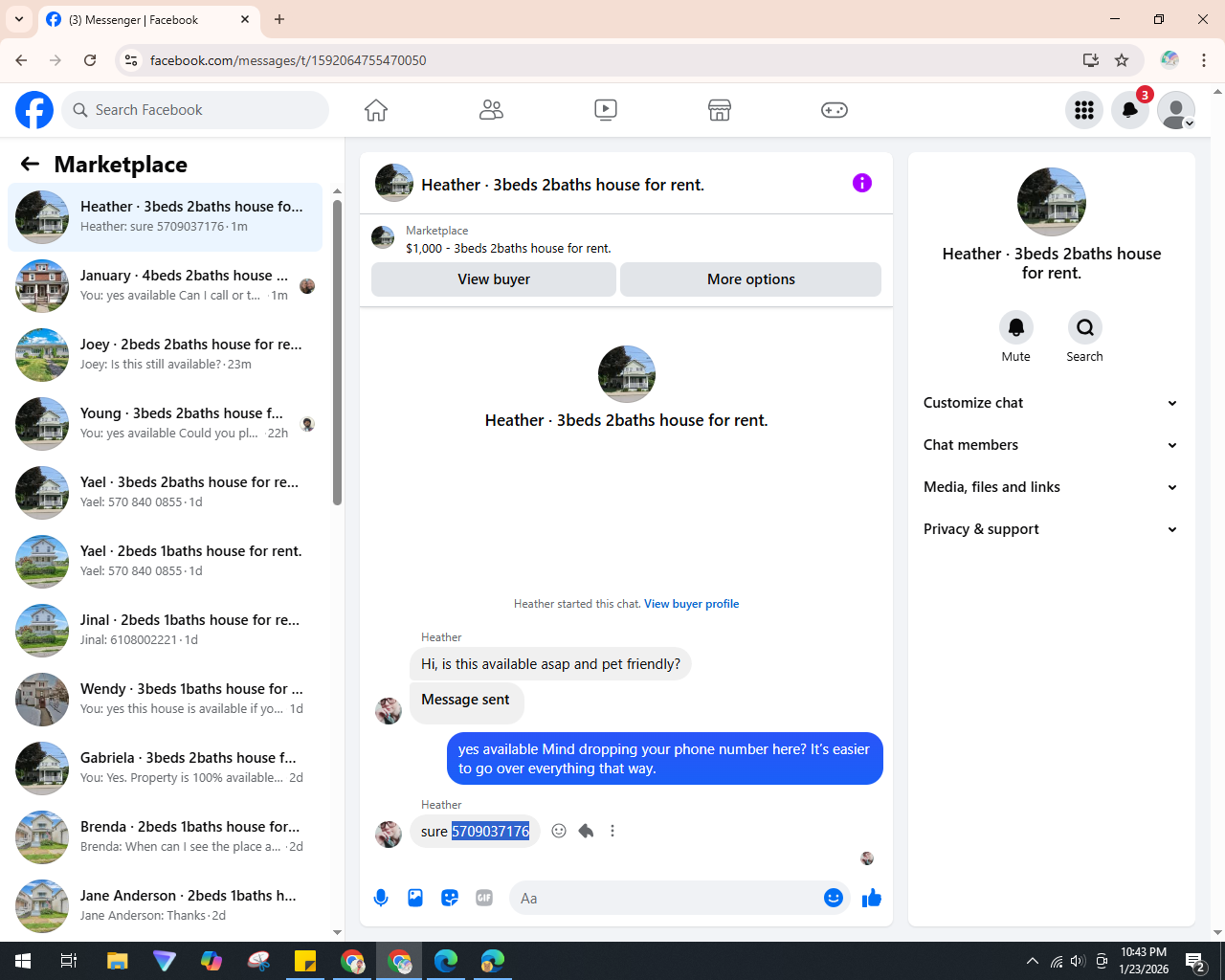Expand Customize chat section
1225x980 pixels.
(1051, 403)
